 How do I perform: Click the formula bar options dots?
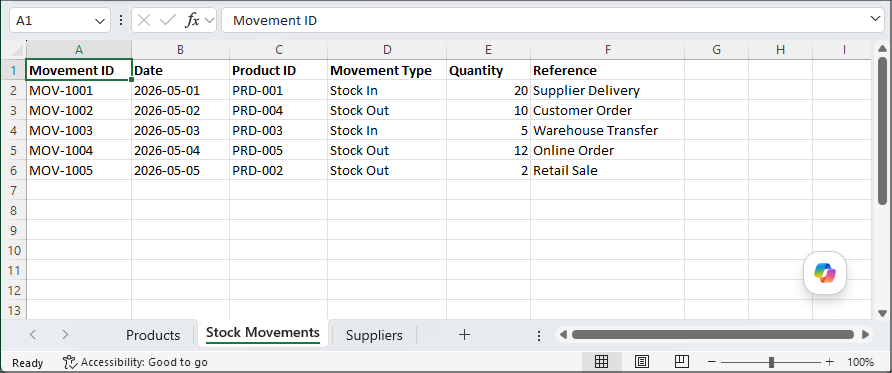[x=121, y=20]
